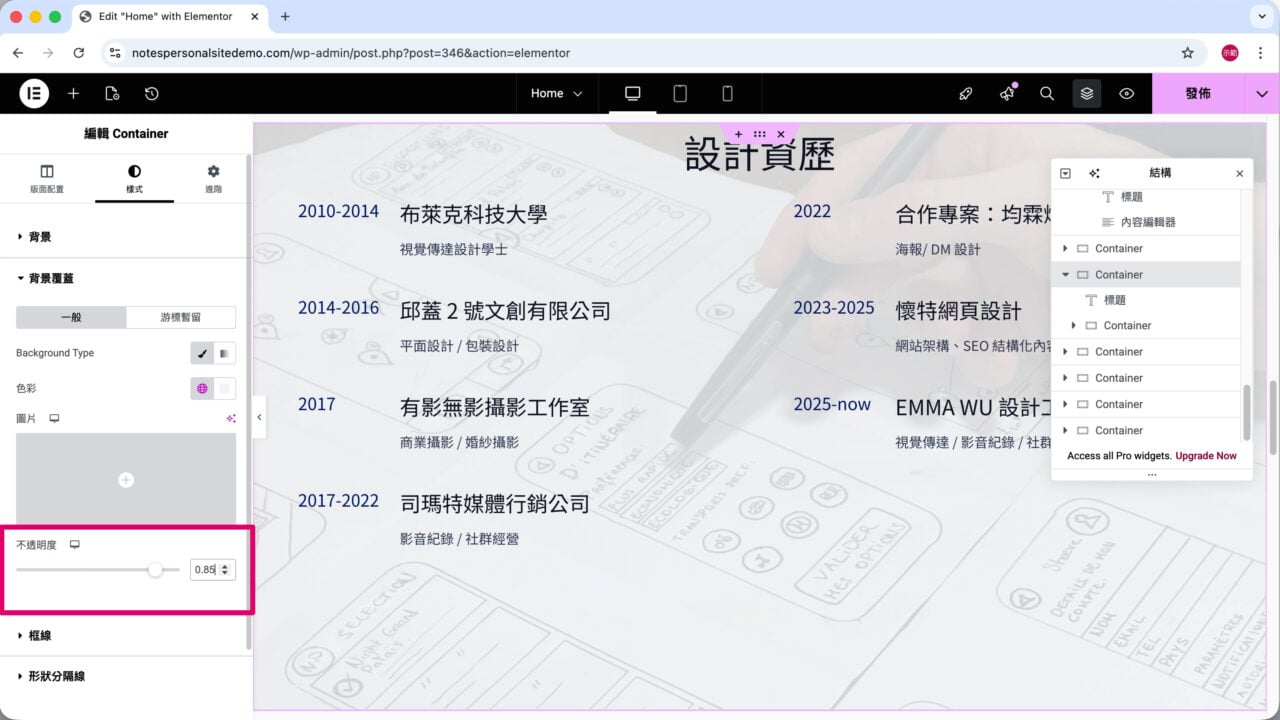
Task: Click 布萊克科技大學 heading on canvas
Action: click(x=473, y=214)
